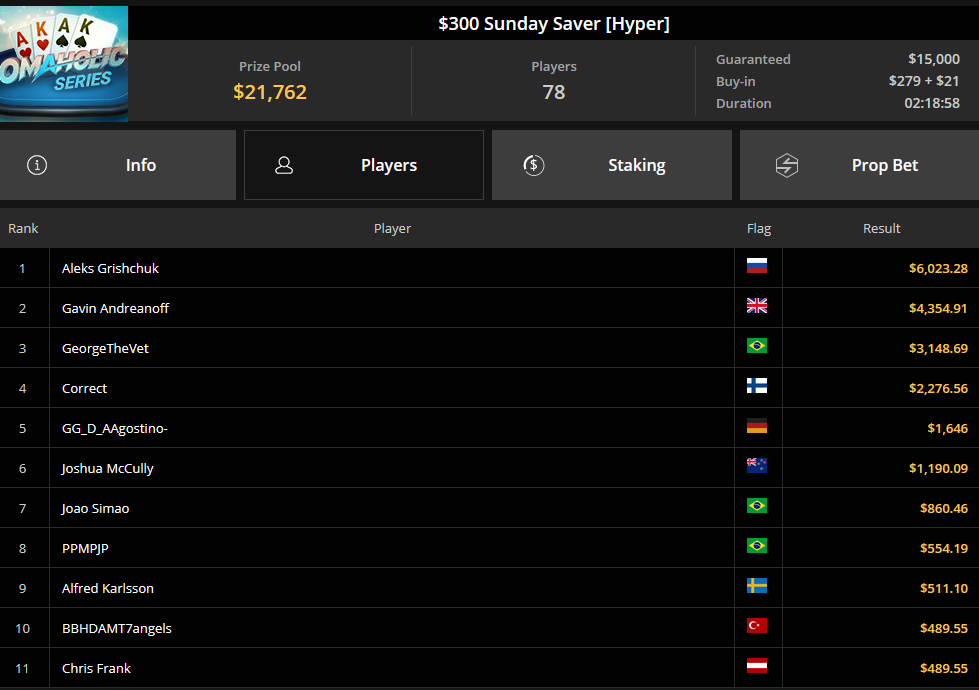Click the $300 Sunday Saver [Hyper] title
The image size is (979, 690).
[554, 24]
